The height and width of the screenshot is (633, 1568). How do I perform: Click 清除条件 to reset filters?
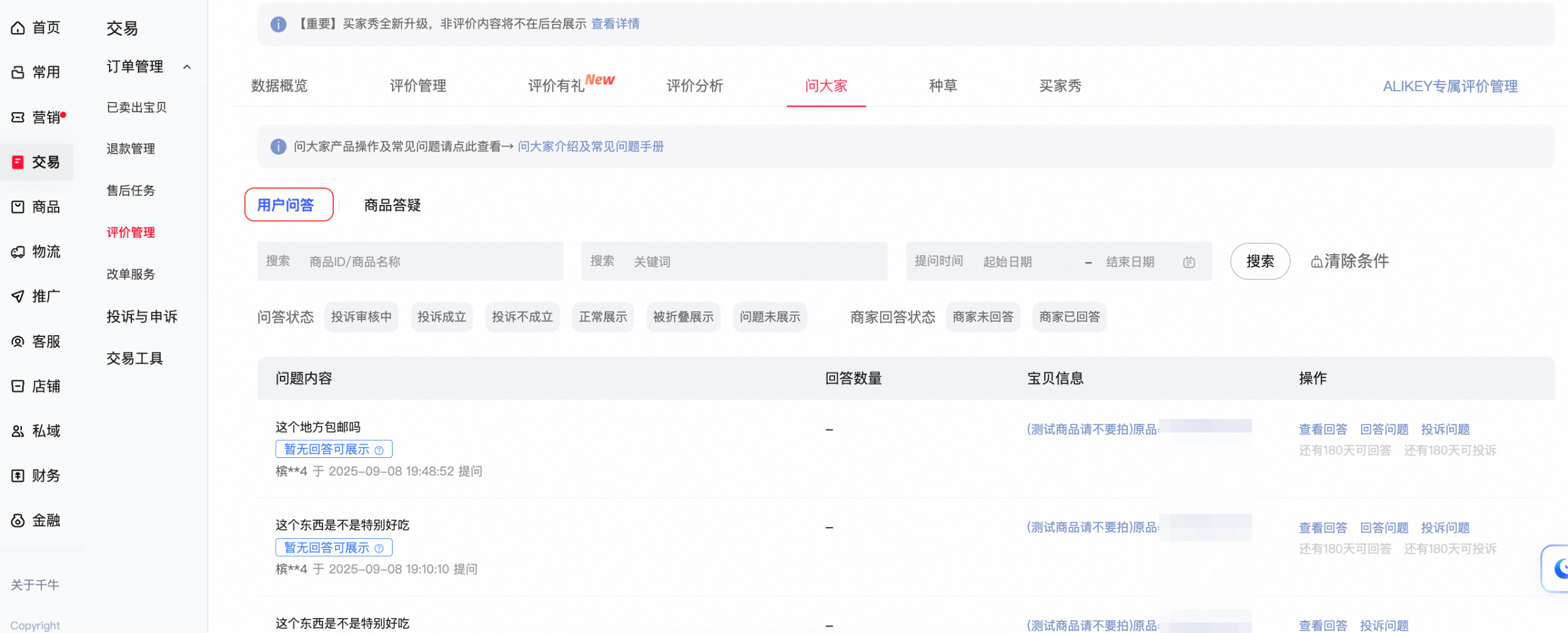click(x=1349, y=262)
